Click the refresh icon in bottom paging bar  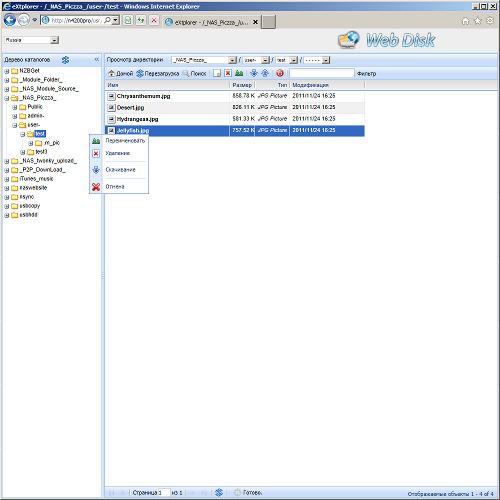point(219,492)
